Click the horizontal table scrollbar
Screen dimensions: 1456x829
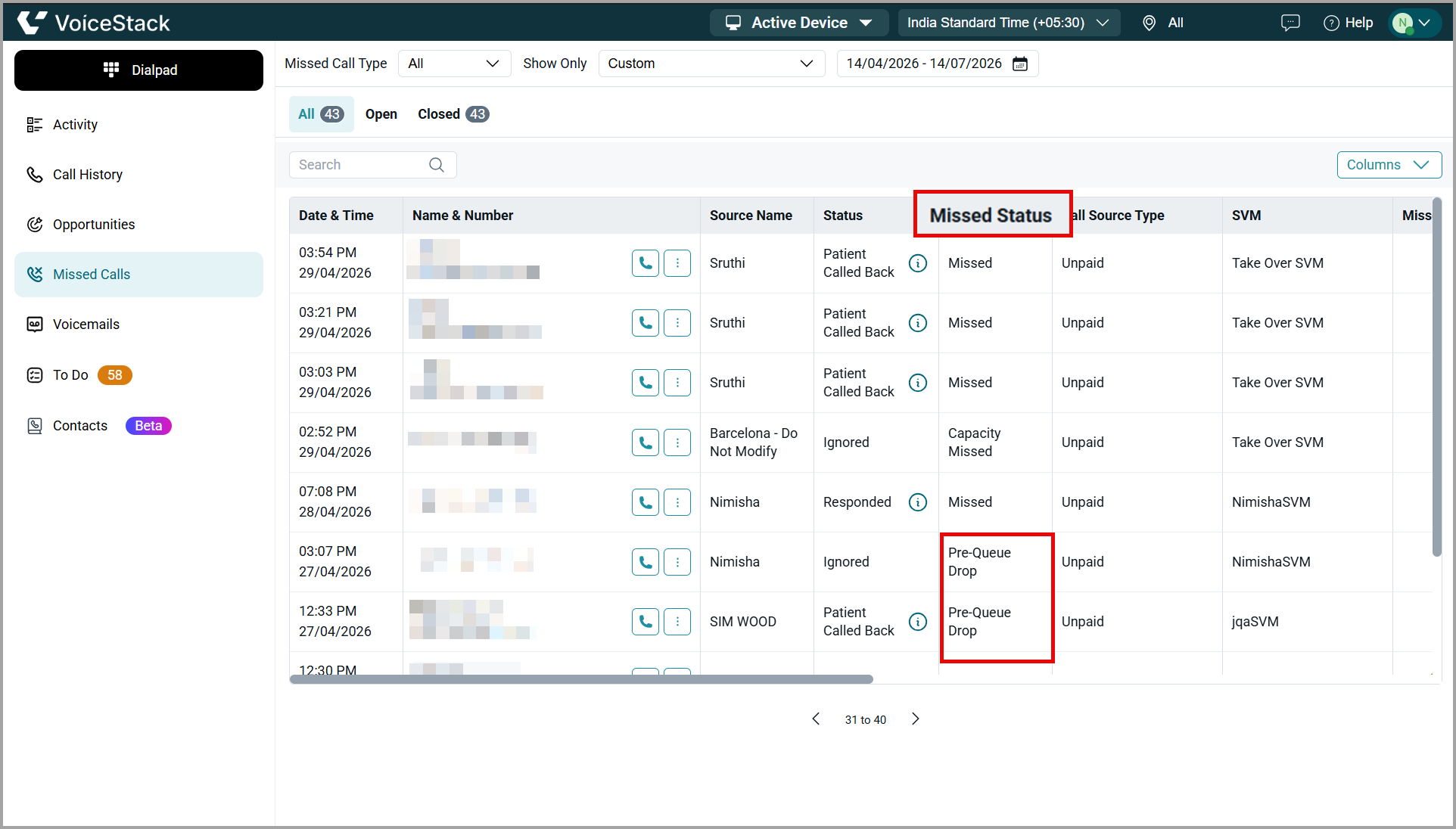tap(581, 679)
